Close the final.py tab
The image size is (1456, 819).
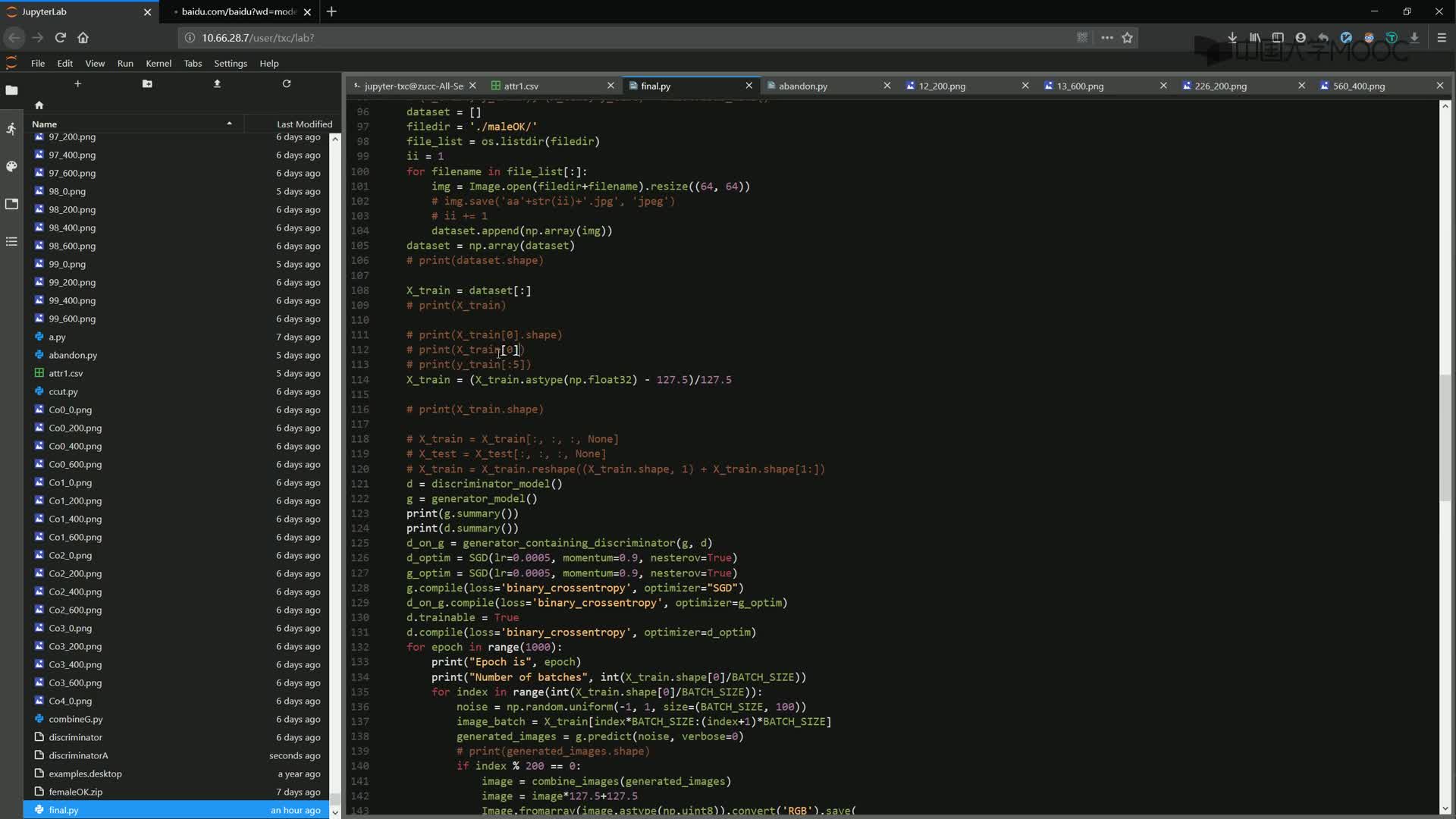point(748,86)
